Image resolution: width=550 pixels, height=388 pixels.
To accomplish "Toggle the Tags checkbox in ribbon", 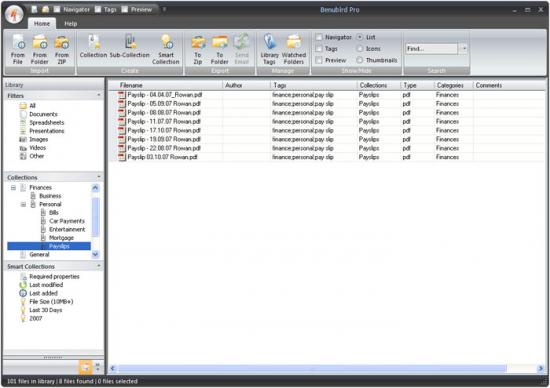I will coord(319,49).
